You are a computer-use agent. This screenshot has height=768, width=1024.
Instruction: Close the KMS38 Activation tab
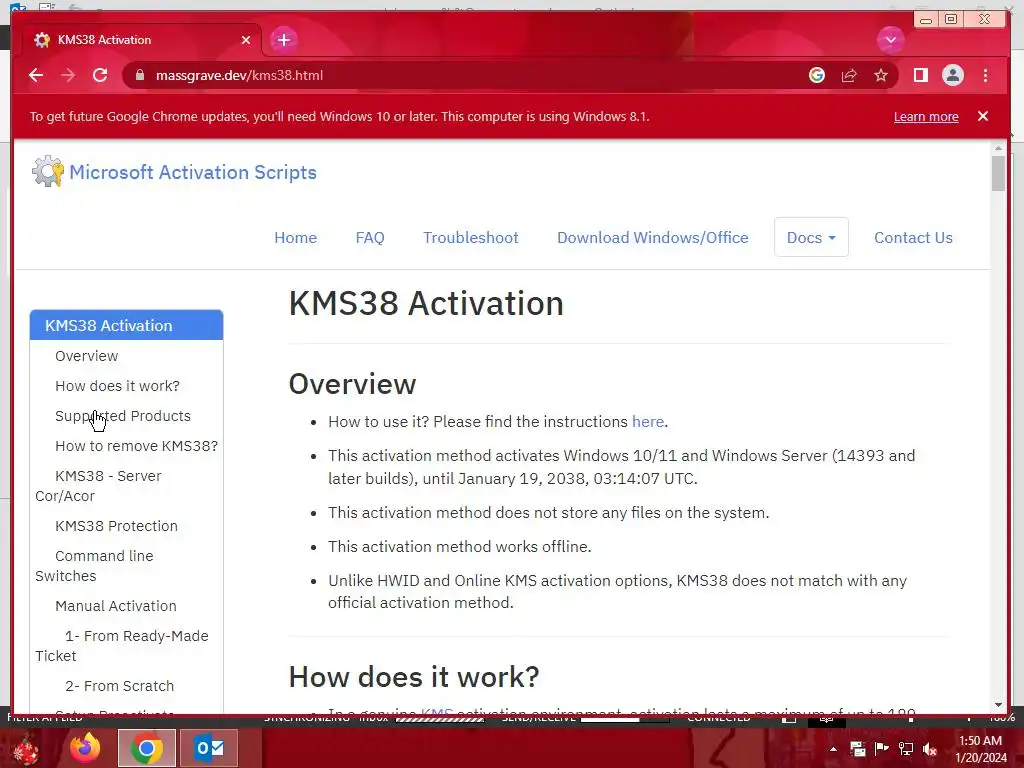(x=246, y=40)
